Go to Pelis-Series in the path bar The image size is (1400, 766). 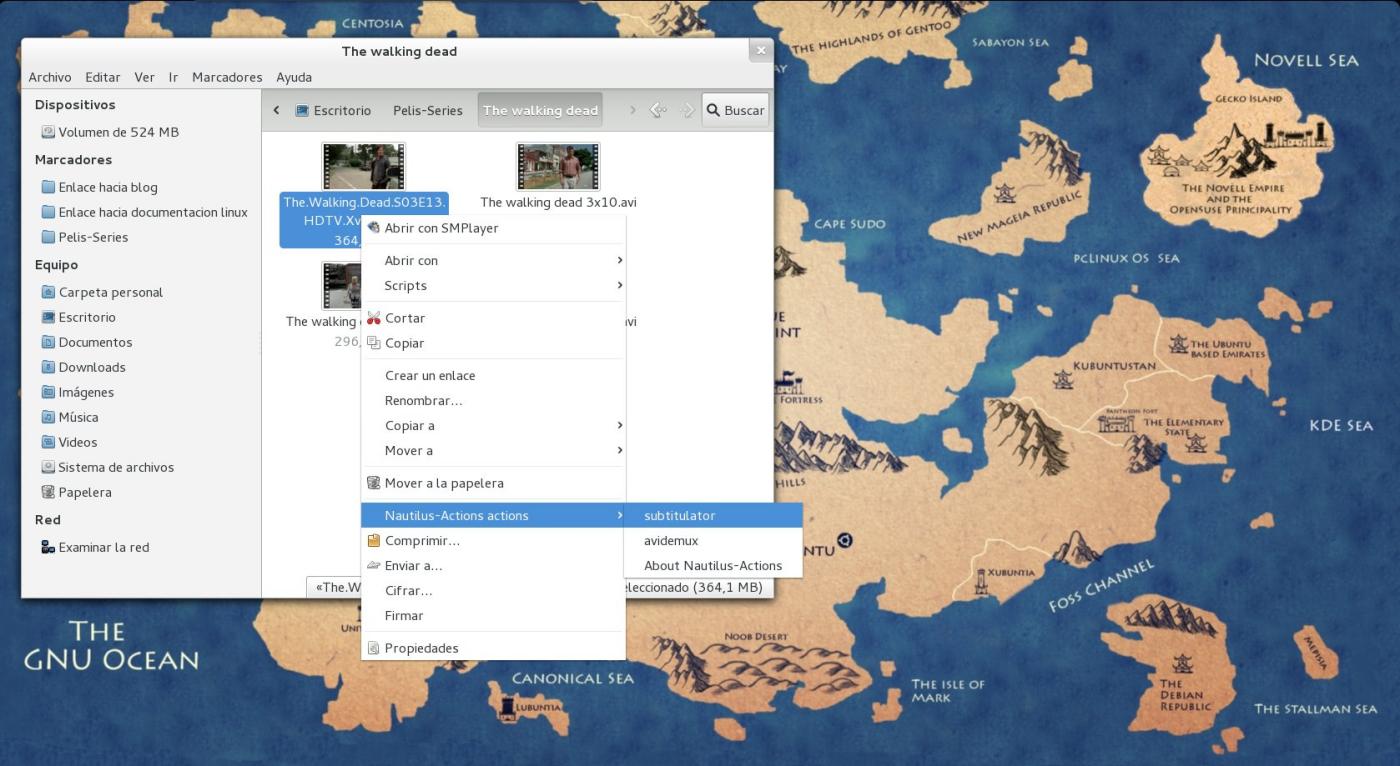tap(428, 110)
